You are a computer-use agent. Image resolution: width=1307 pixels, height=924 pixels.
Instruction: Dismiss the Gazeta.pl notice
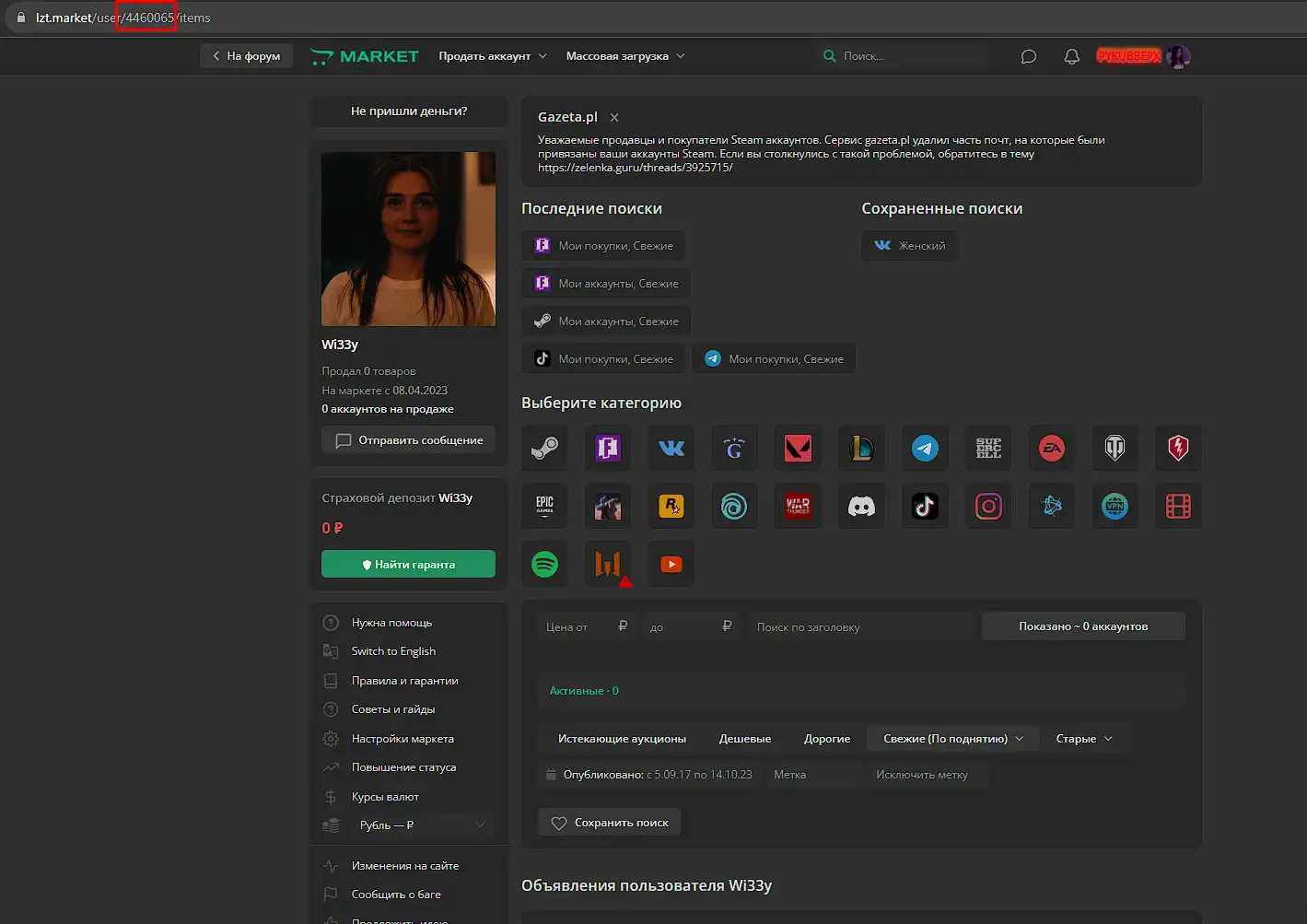[614, 118]
